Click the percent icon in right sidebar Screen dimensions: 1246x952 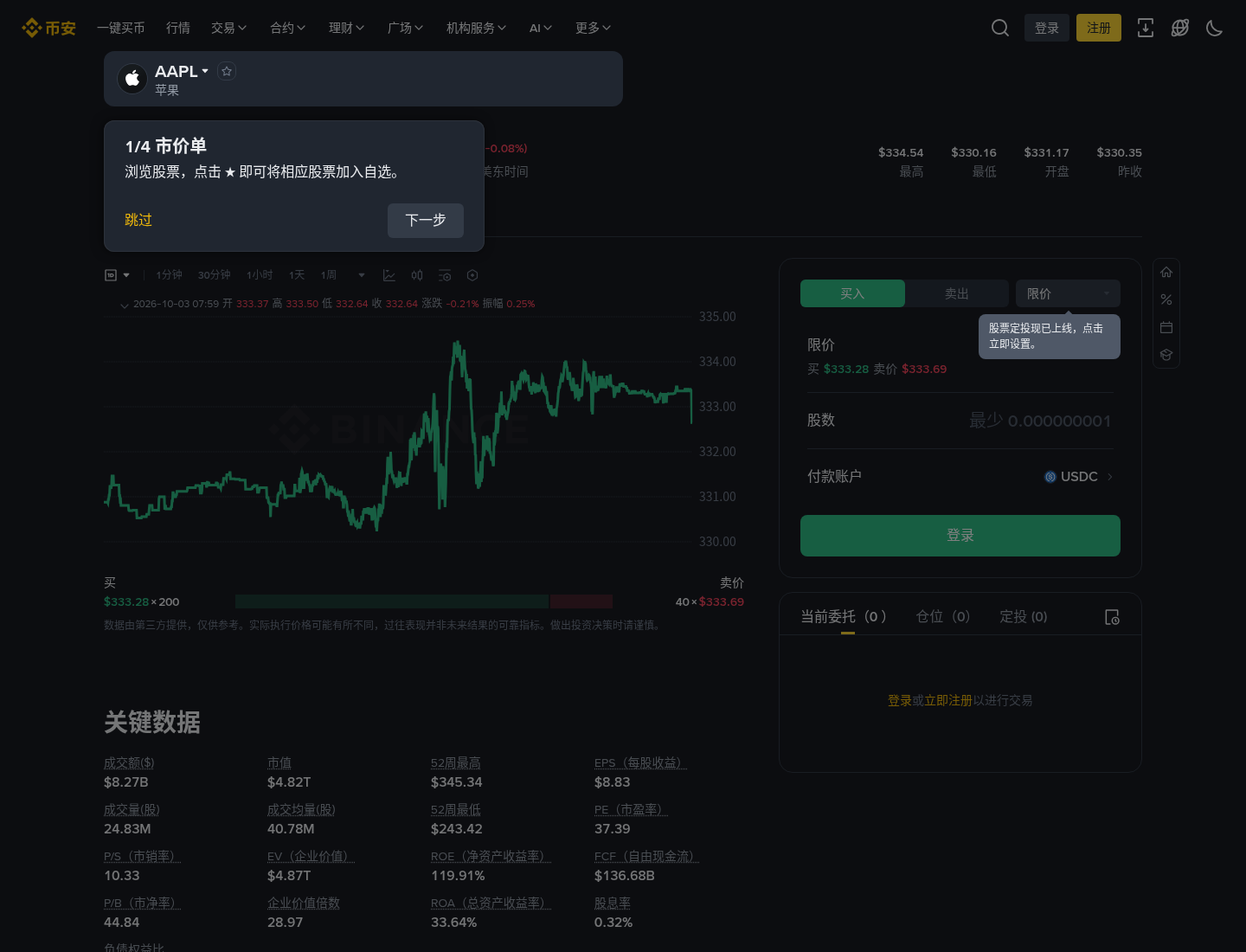(x=1166, y=299)
